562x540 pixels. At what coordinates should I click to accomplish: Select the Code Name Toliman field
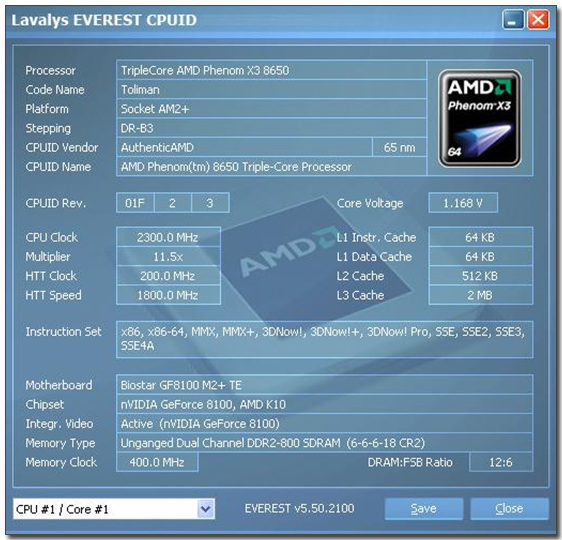(271, 90)
